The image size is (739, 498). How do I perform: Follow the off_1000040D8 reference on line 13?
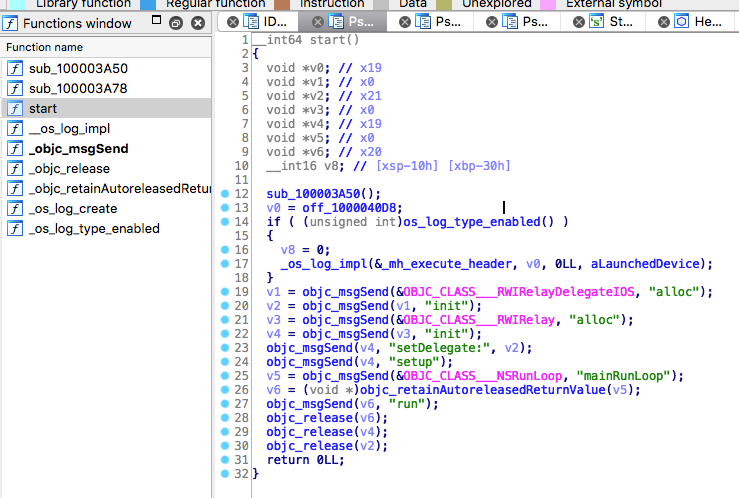352,208
